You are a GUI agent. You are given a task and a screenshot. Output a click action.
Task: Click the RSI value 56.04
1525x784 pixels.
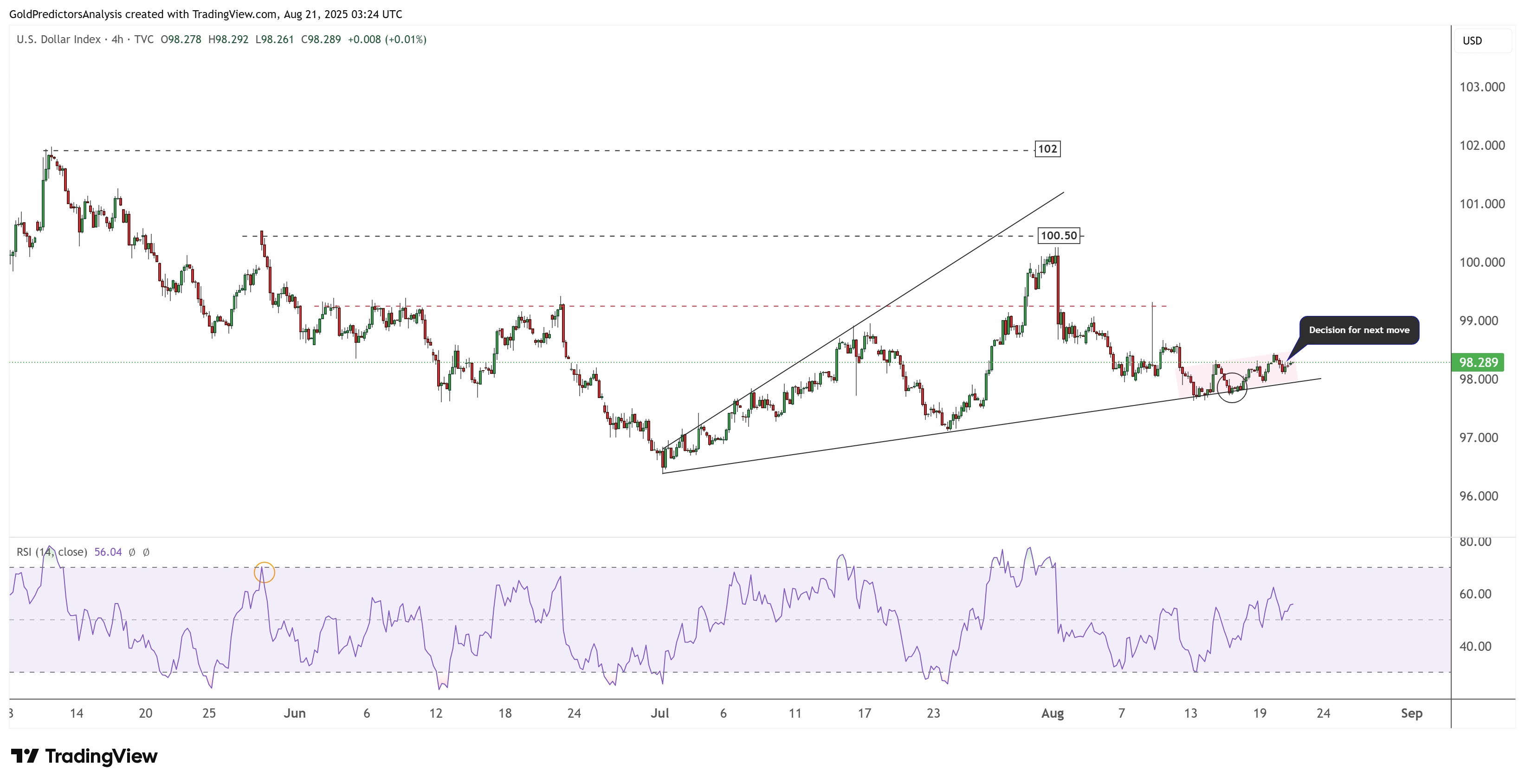click(108, 552)
